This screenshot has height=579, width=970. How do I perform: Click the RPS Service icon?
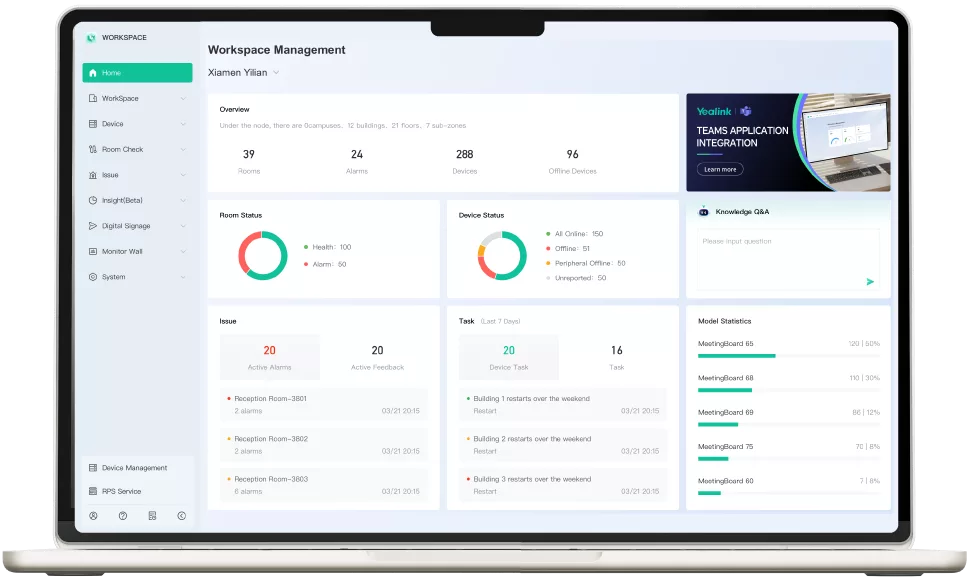[93, 491]
